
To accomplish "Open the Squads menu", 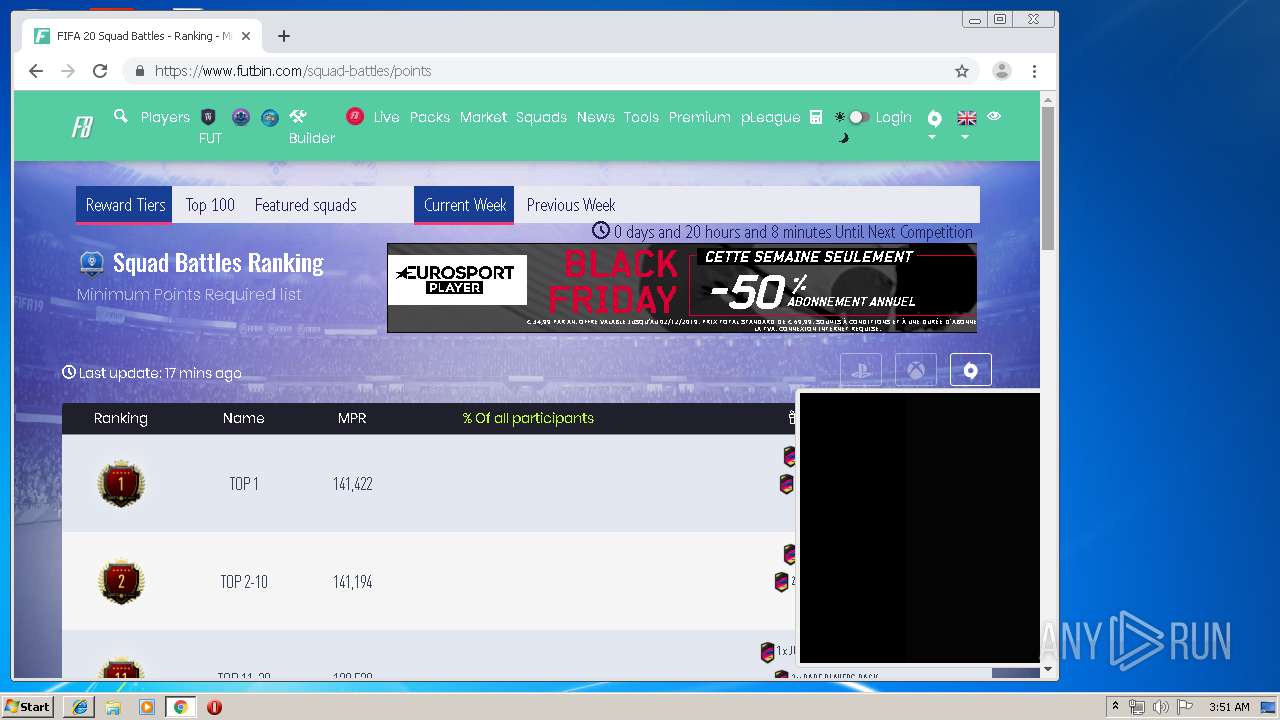I will click(x=541, y=117).
